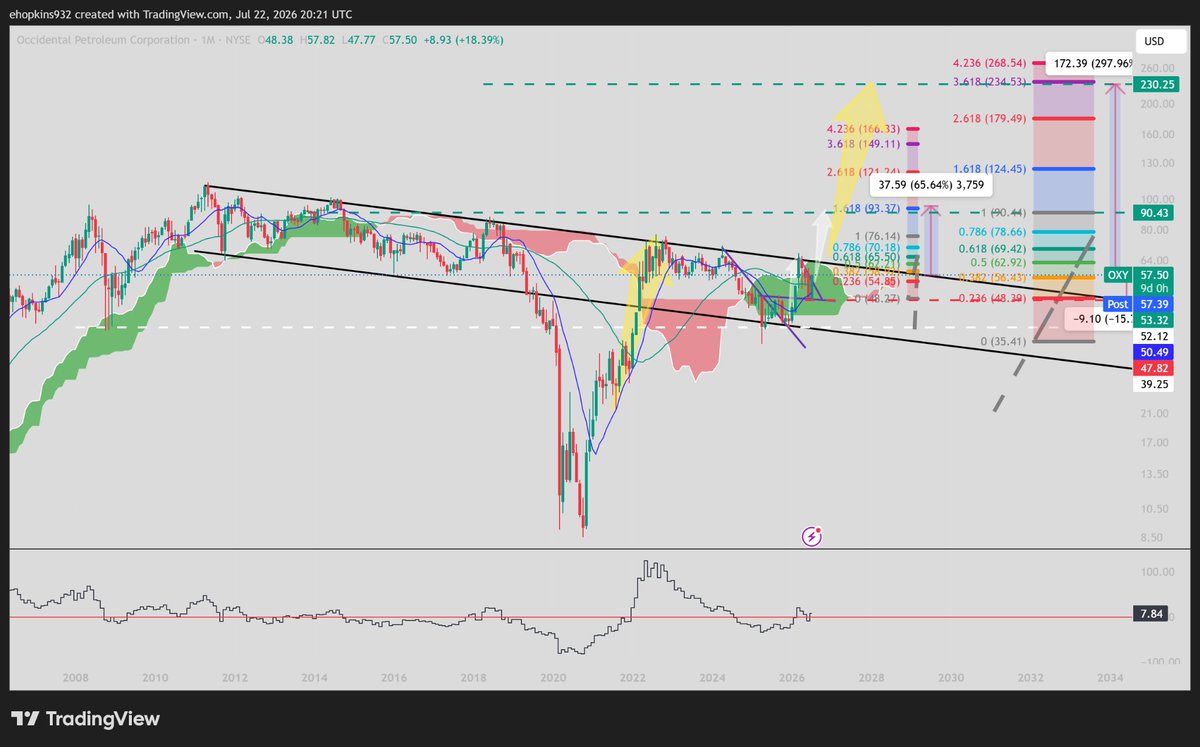Click the 9d 0h bar countdown label
This screenshot has width=1200, height=747.
coord(1153,289)
